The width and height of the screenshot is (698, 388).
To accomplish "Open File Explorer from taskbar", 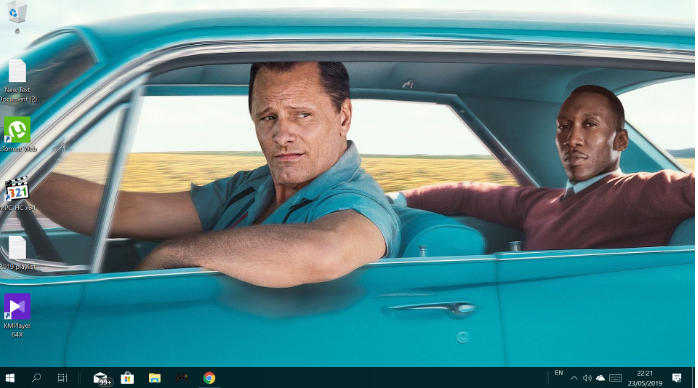I will click(154, 378).
